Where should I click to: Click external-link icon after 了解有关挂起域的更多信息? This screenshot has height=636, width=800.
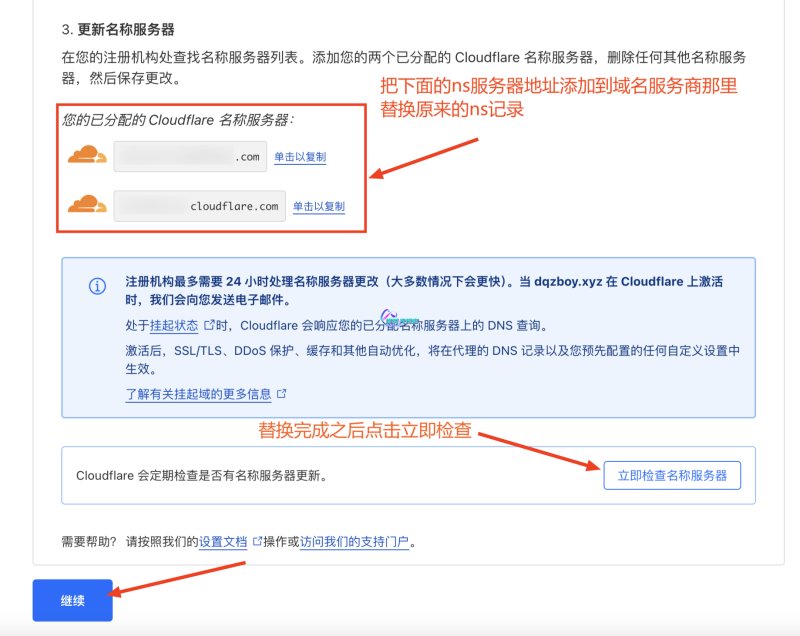click(282, 394)
